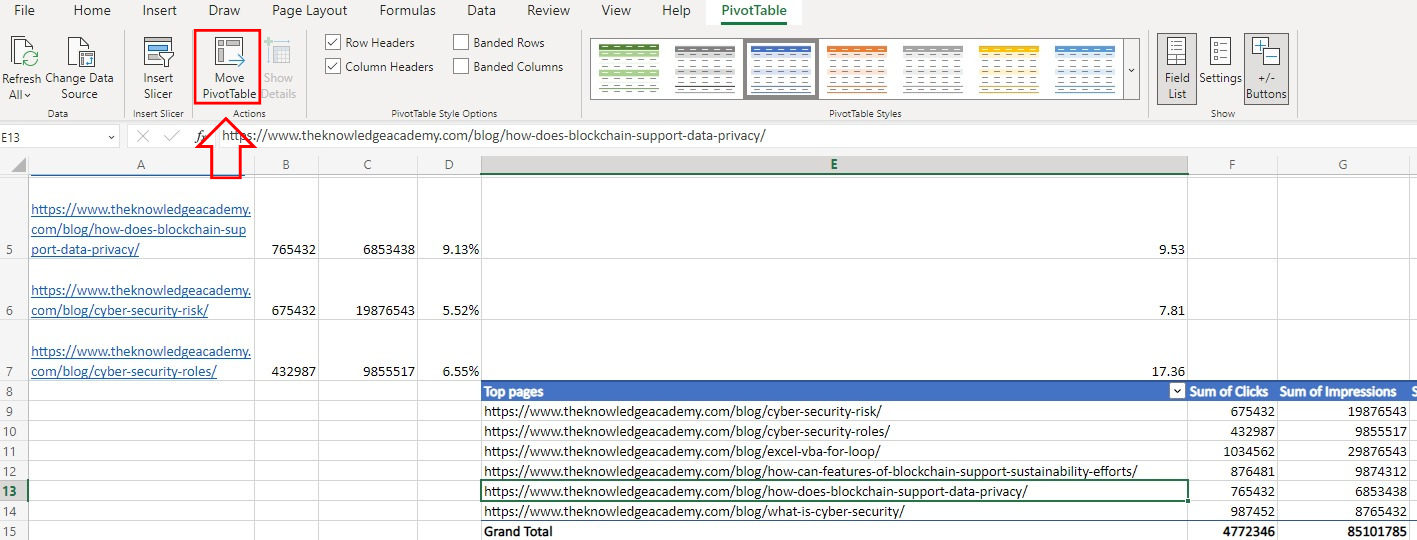Apply the selected blue PivotTable style

(x=781, y=70)
